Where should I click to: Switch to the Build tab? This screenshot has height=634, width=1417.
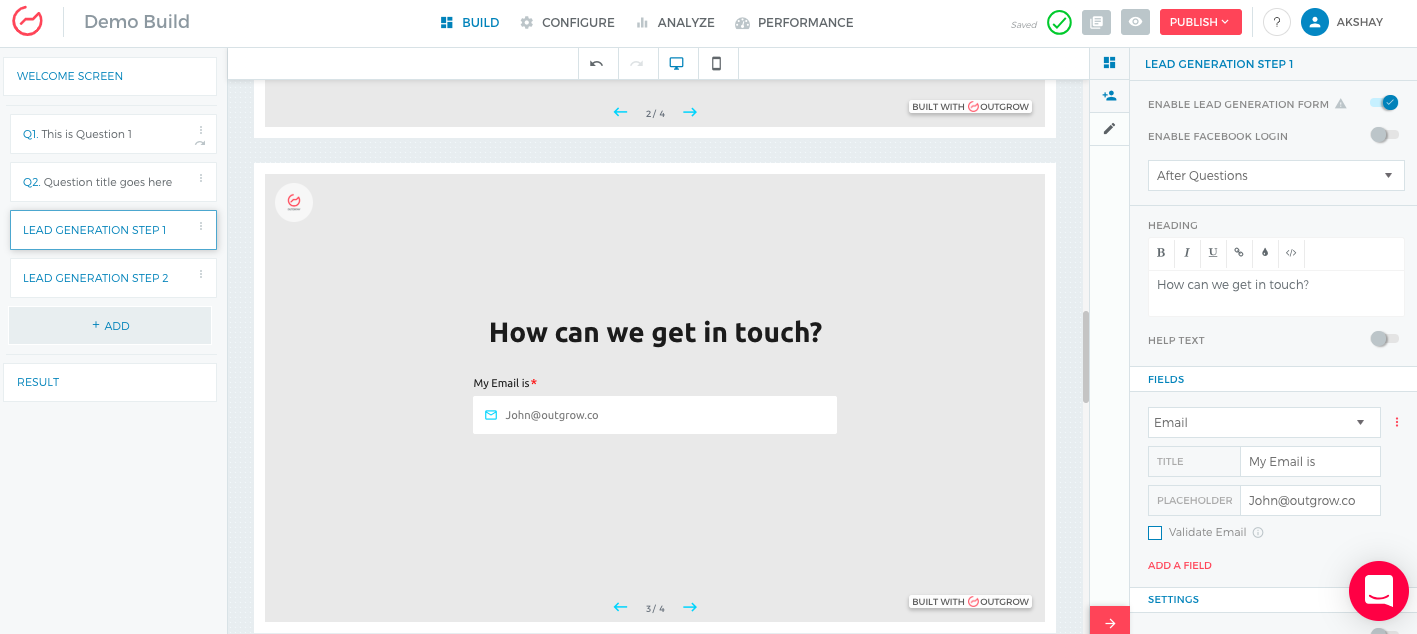tap(470, 22)
